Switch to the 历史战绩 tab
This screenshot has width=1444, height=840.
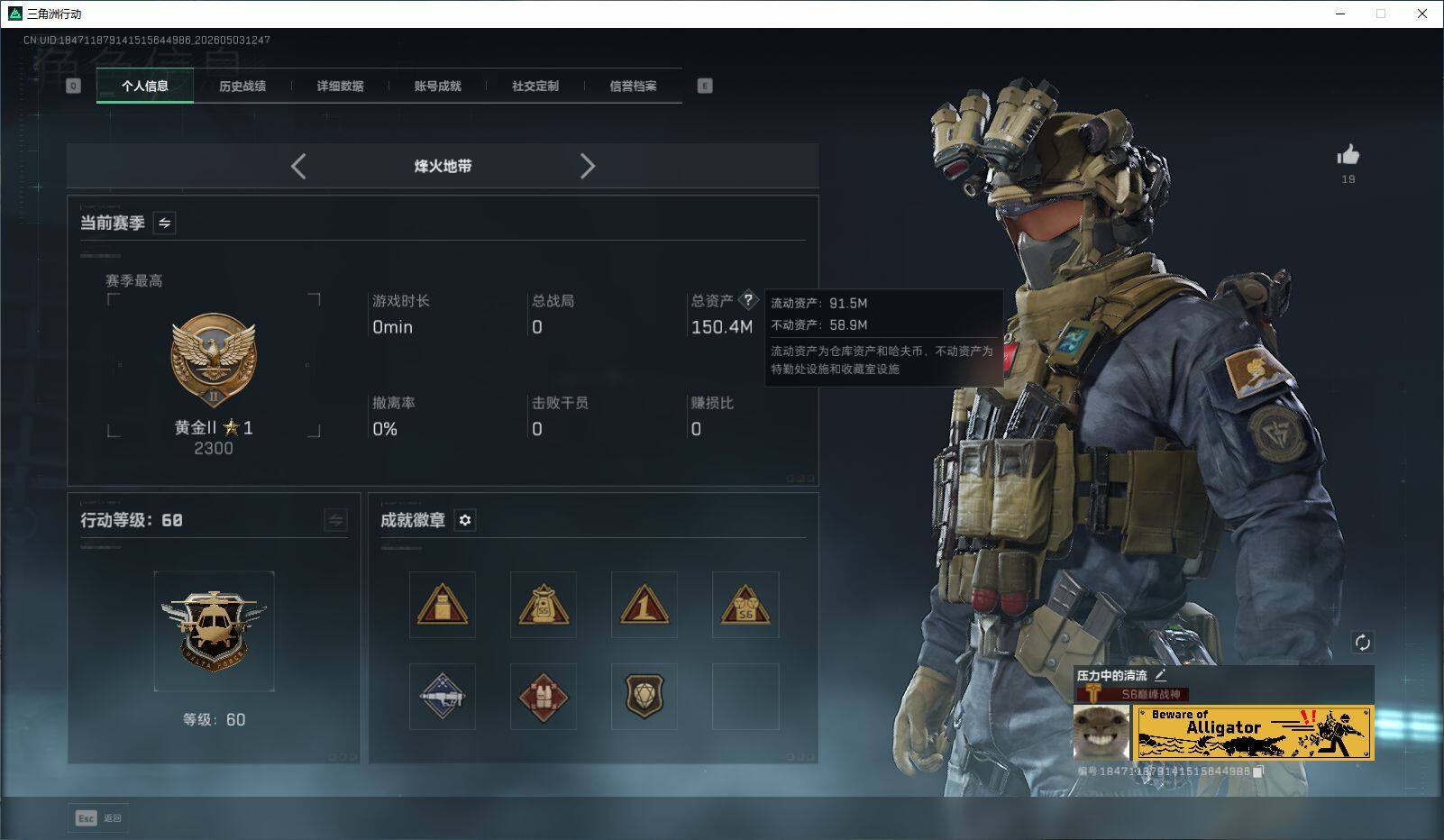tap(242, 86)
